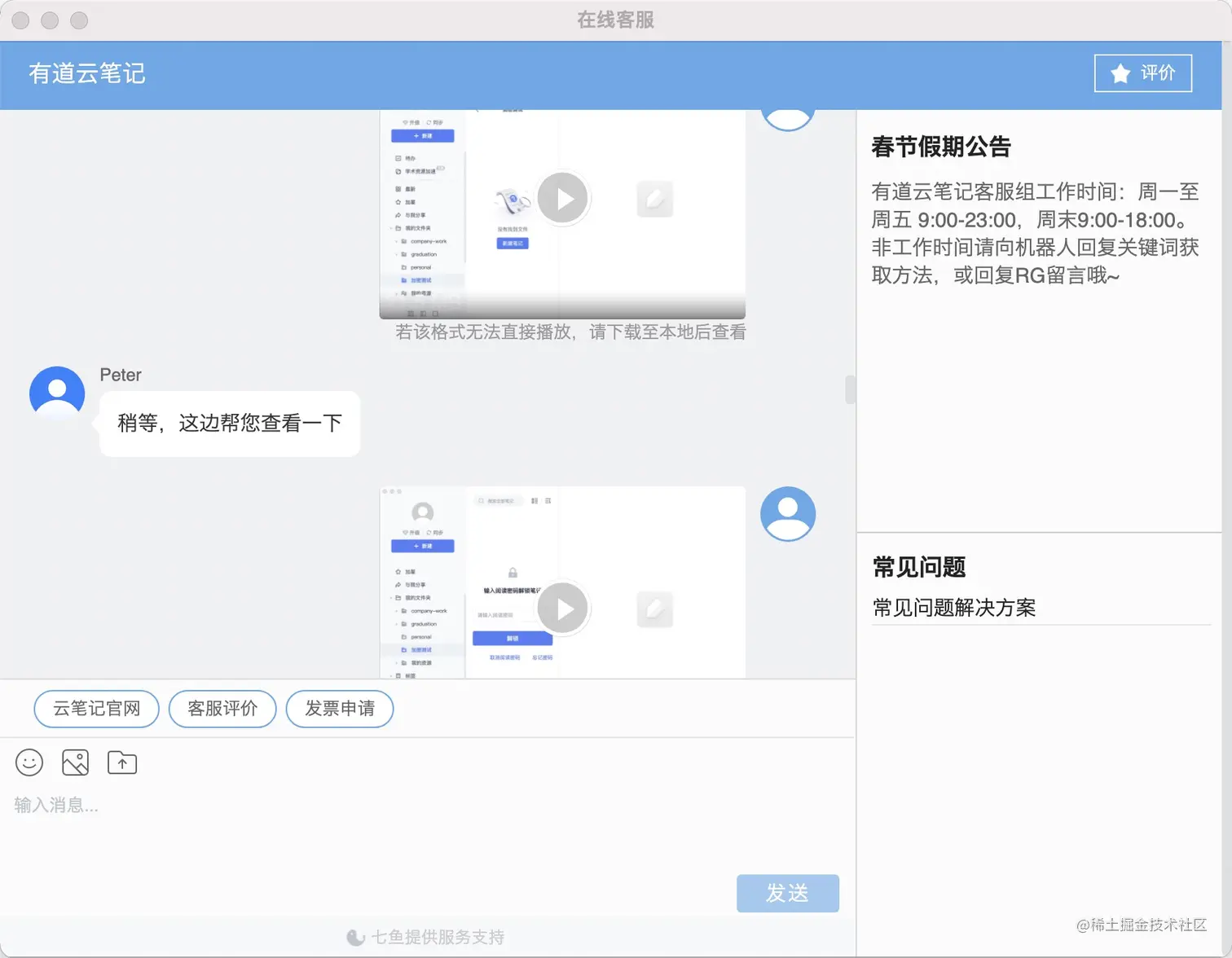1232x958 pixels.
Task: Click the star 评价 button in header
Action: 1142,73
